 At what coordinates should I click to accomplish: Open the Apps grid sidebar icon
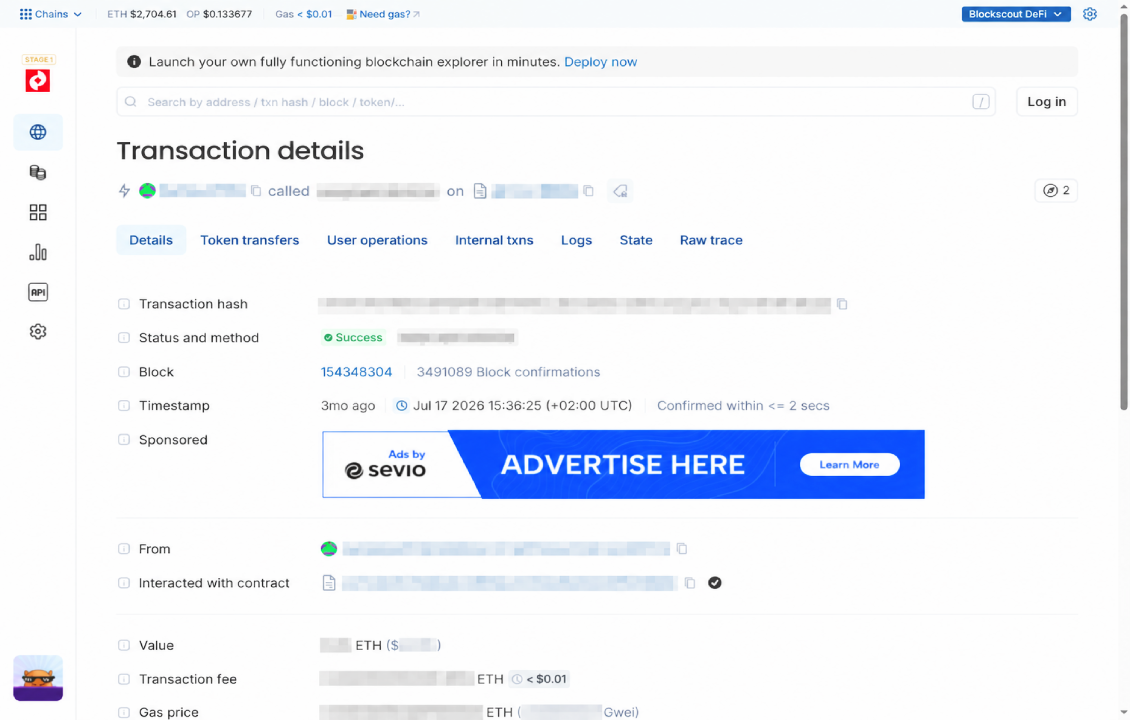[38, 212]
